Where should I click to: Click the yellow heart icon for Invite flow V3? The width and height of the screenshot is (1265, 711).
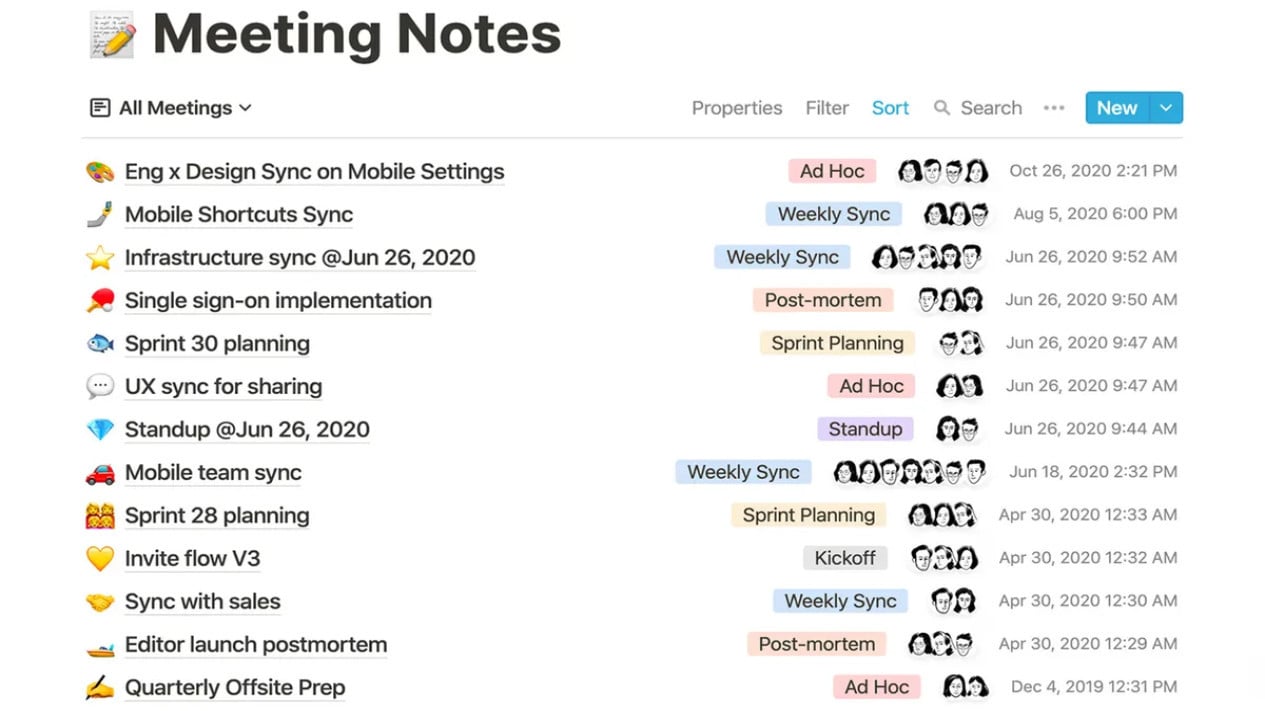coord(100,559)
